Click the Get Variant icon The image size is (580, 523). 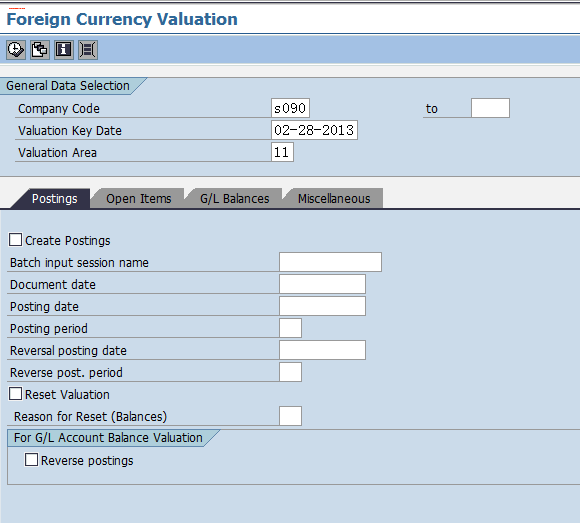tap(40, 50)
